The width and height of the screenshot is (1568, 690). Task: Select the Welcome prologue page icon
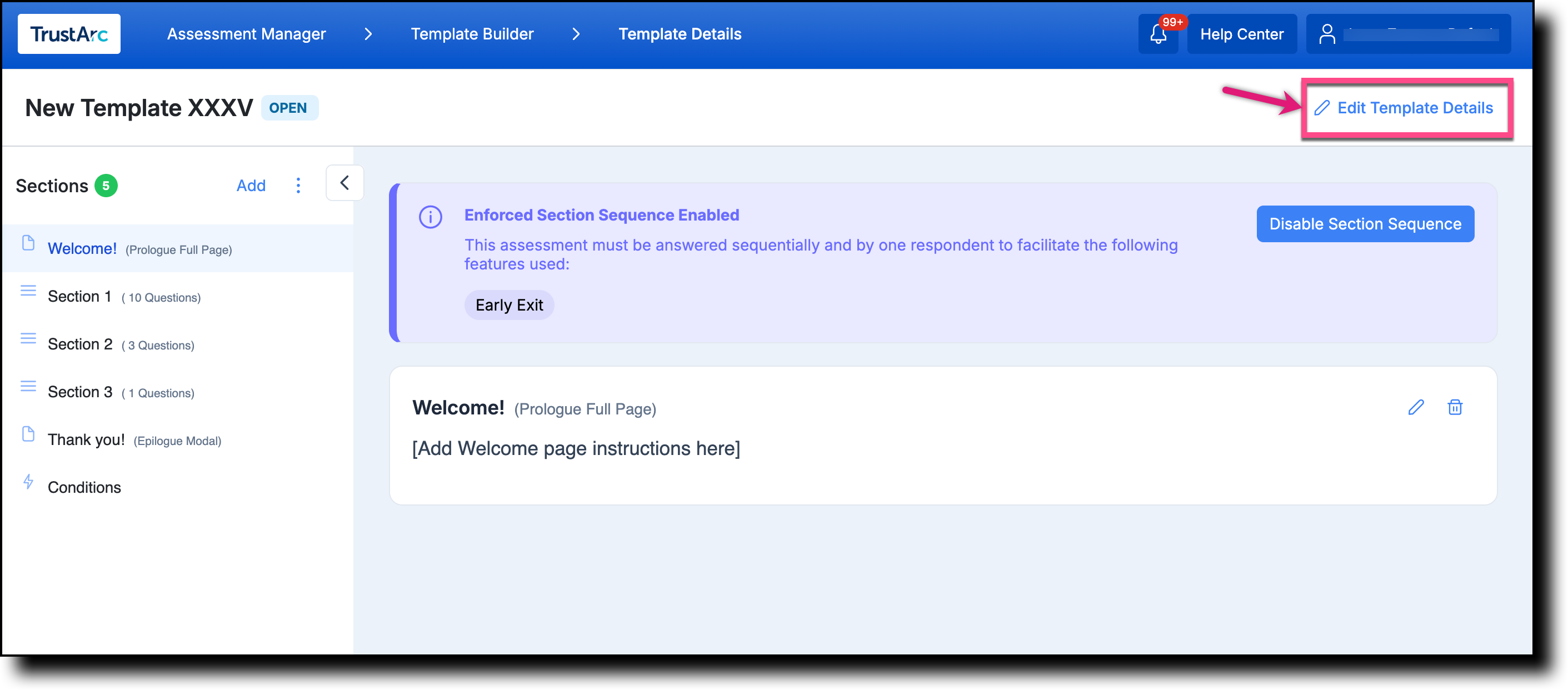tap(28, 243)
